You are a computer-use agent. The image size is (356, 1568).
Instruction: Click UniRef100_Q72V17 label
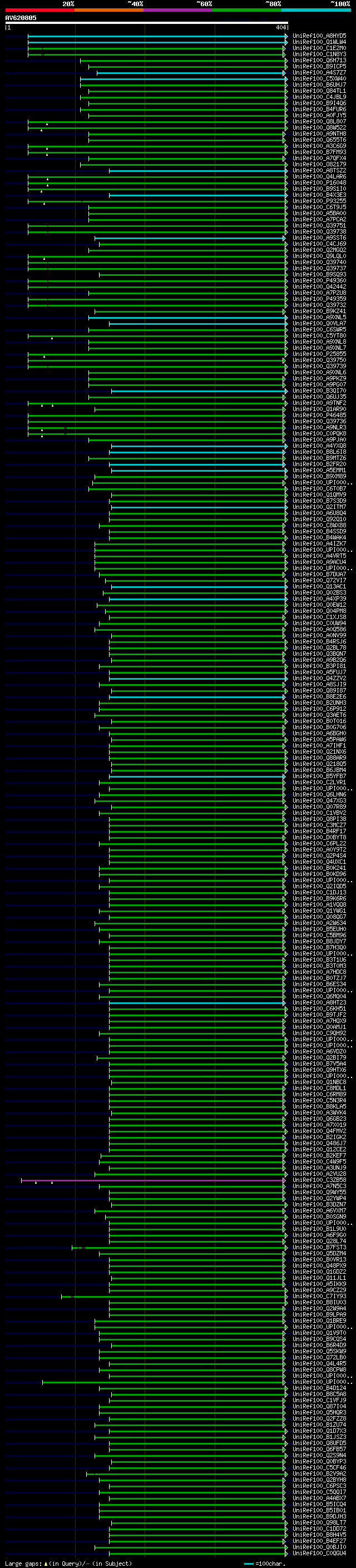[319, 581]
